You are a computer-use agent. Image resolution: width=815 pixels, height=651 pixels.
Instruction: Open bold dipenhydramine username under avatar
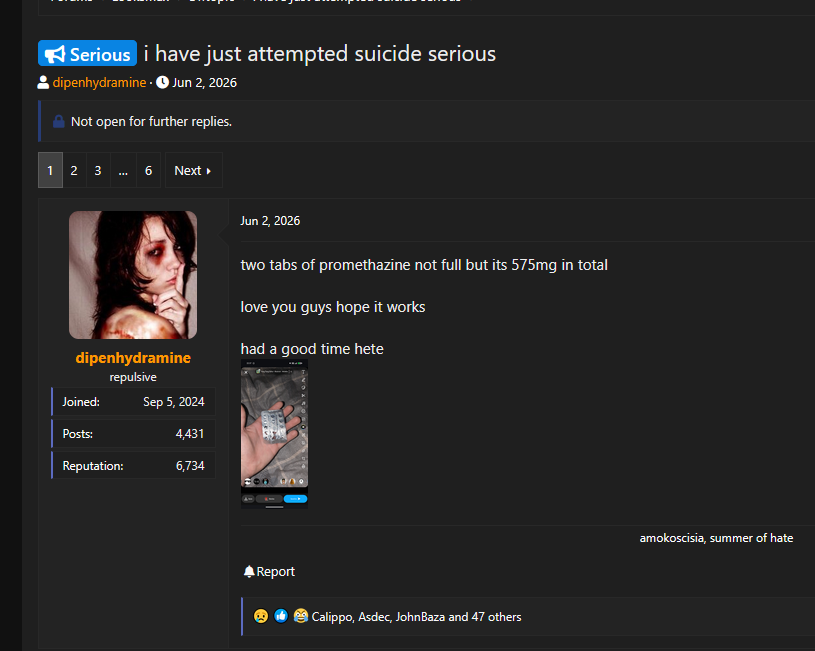click(133, 358)
